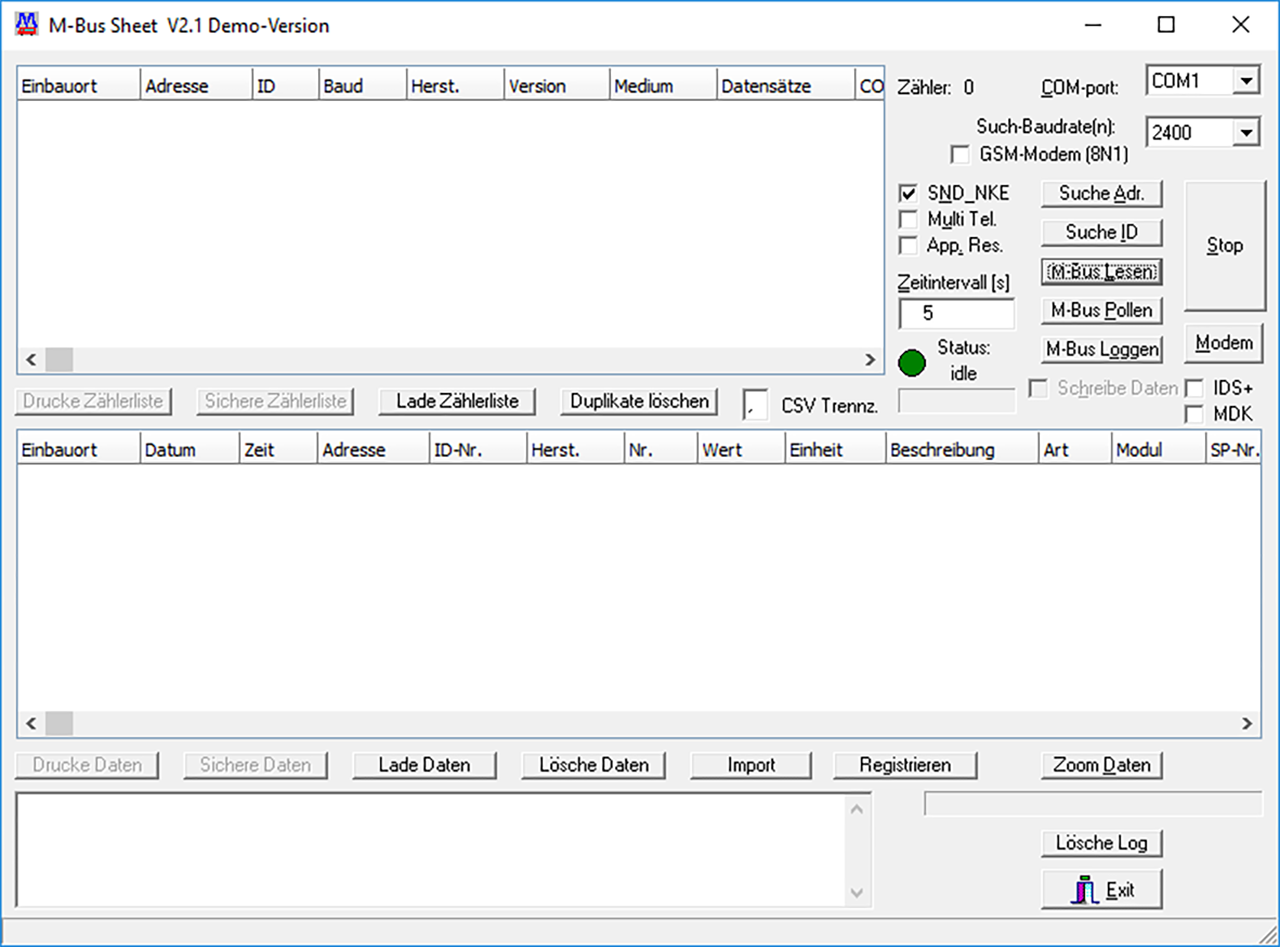Click the CSV Trennz. separator field
Viewport: 1280px width, 947px height.
click(x=755, y=403)
